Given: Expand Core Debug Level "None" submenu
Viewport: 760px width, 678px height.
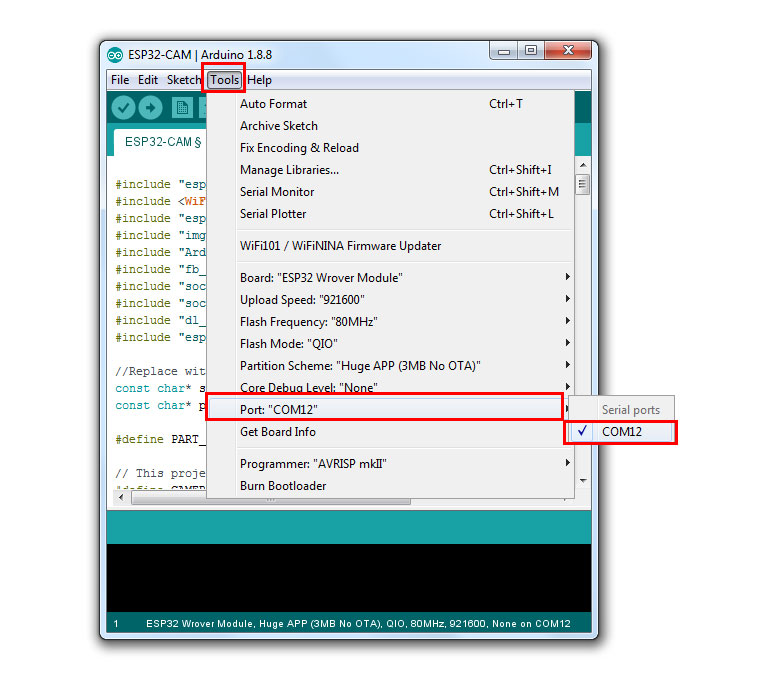Looking at the screenshot, I should coord(390,387).
